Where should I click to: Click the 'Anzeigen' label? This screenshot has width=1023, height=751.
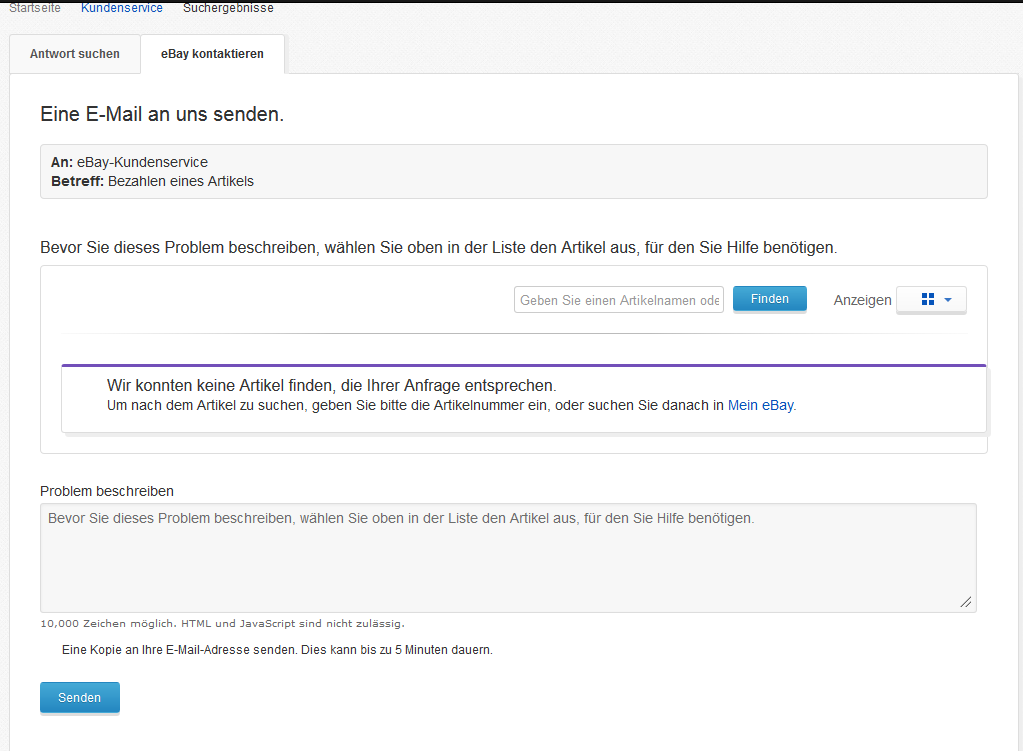(x=863, y=300)
